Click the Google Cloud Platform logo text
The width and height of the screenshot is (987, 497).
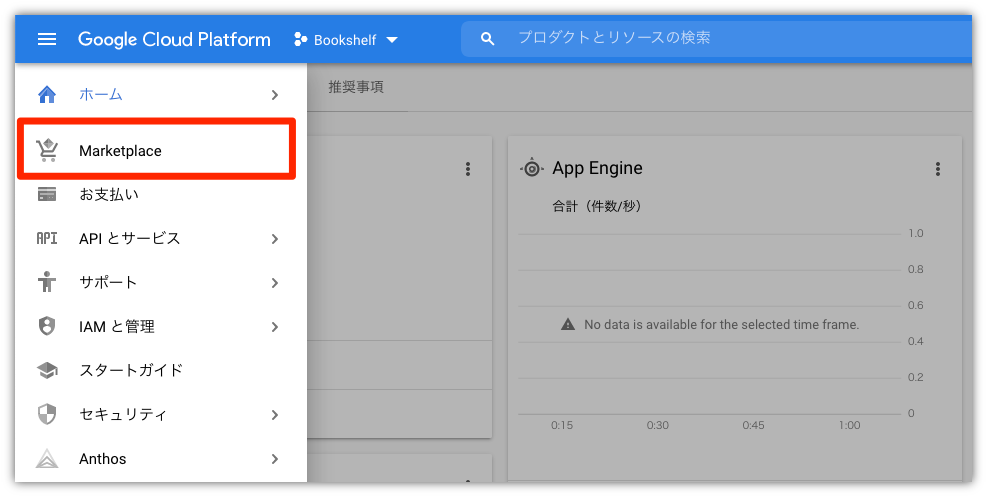coord(174,40)
